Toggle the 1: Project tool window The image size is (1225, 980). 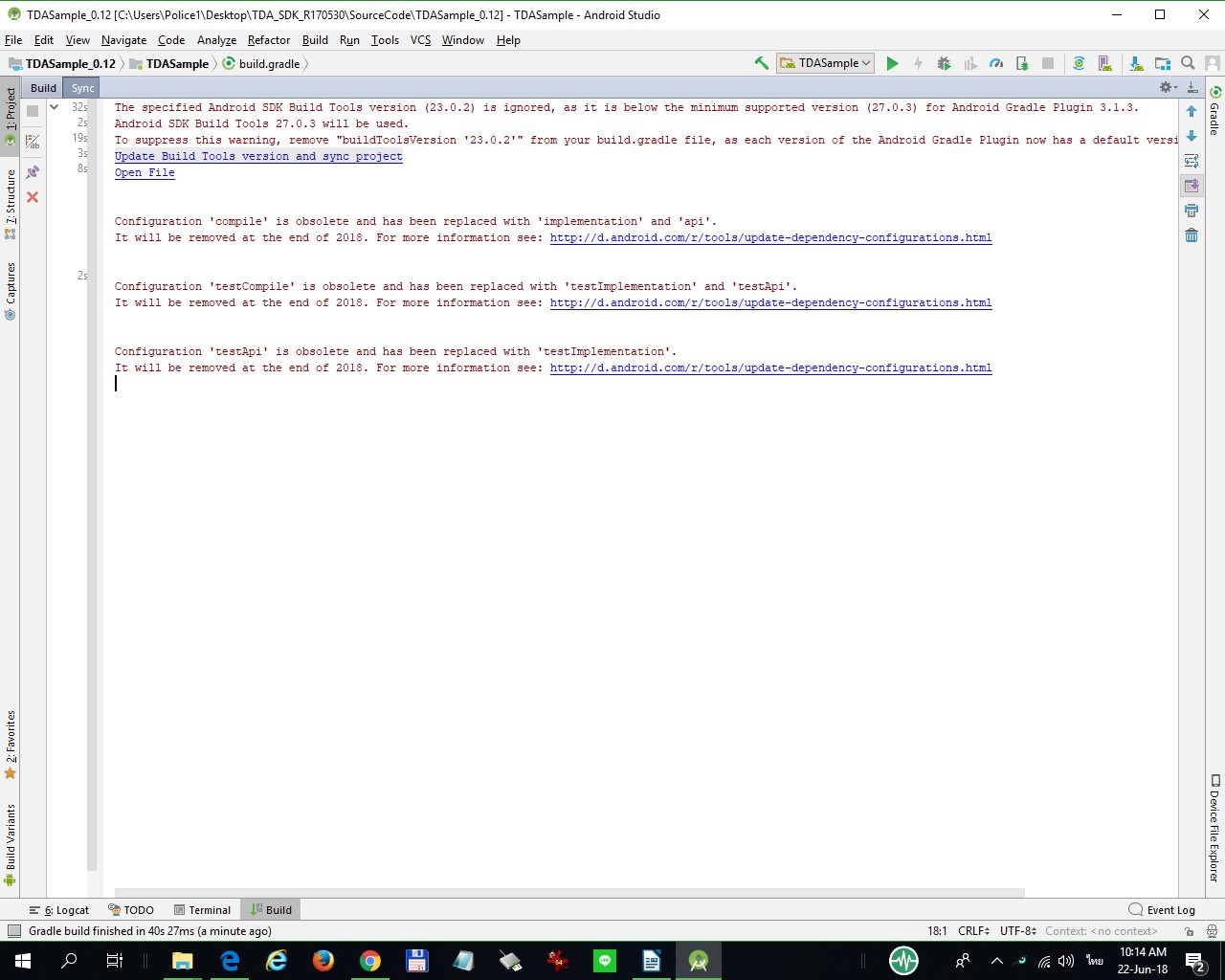(11, 115)
